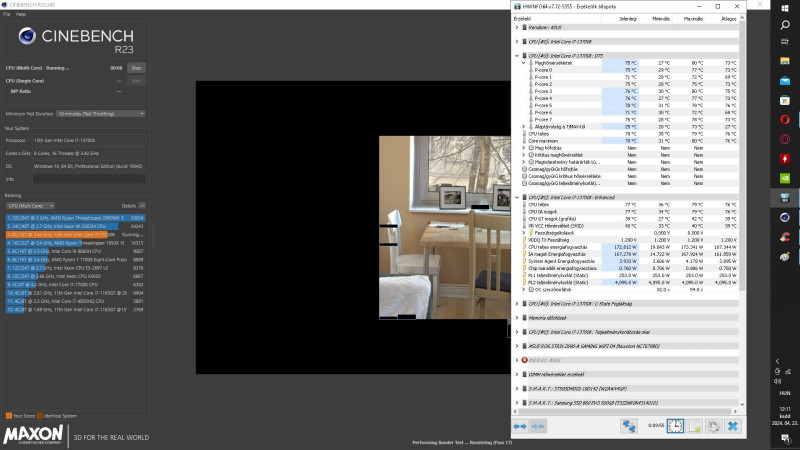Click the red lightning app icon on taskbar
The width and height of the screenshot is (800, 450).
[785, 159]
